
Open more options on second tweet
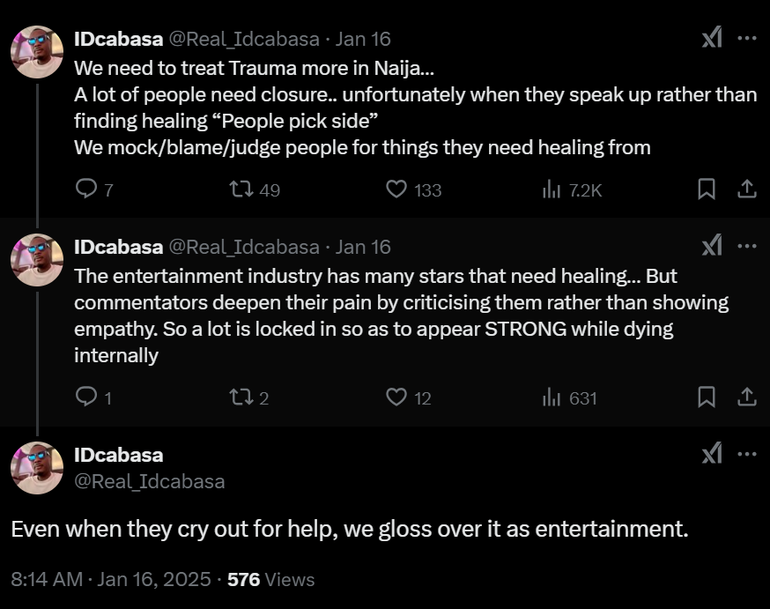click(746, 246)
